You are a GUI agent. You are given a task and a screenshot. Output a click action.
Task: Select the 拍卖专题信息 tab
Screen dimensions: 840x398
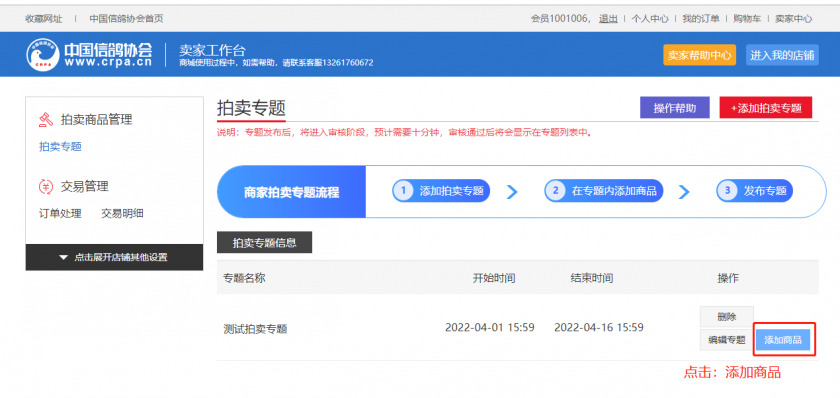264,243
